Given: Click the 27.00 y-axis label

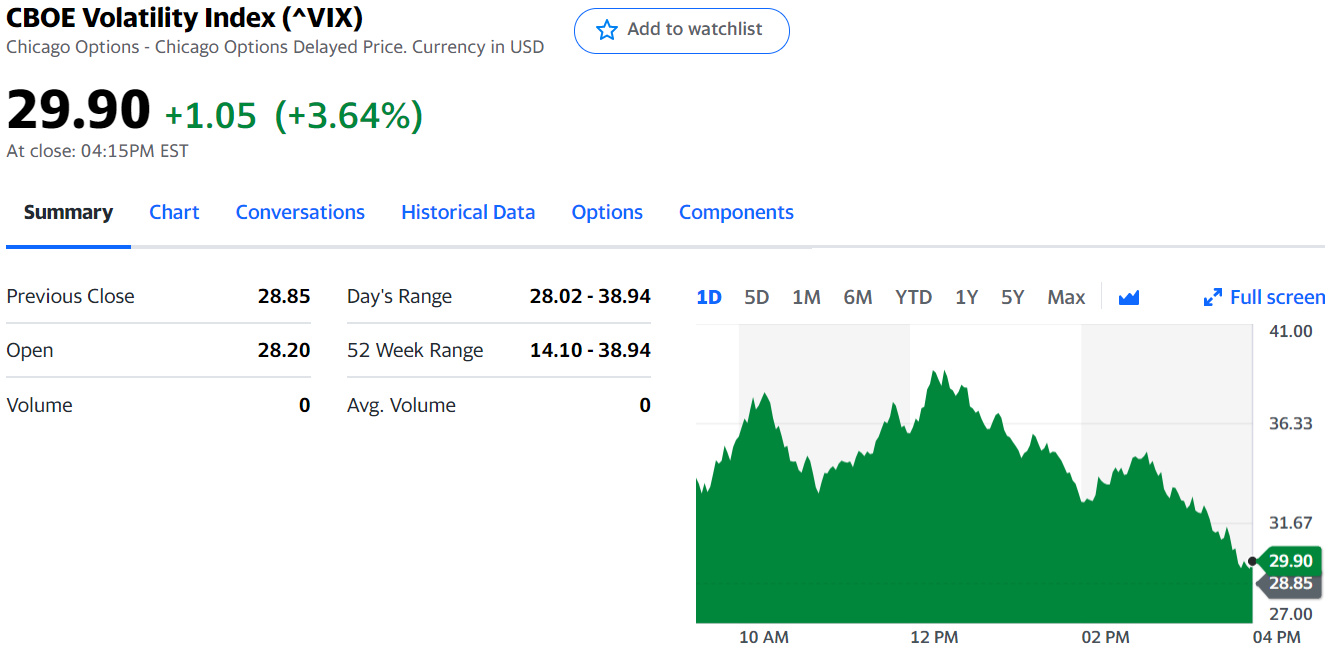Looking at the screenshot, I should pyautogui.click(x=1290, y=614).
